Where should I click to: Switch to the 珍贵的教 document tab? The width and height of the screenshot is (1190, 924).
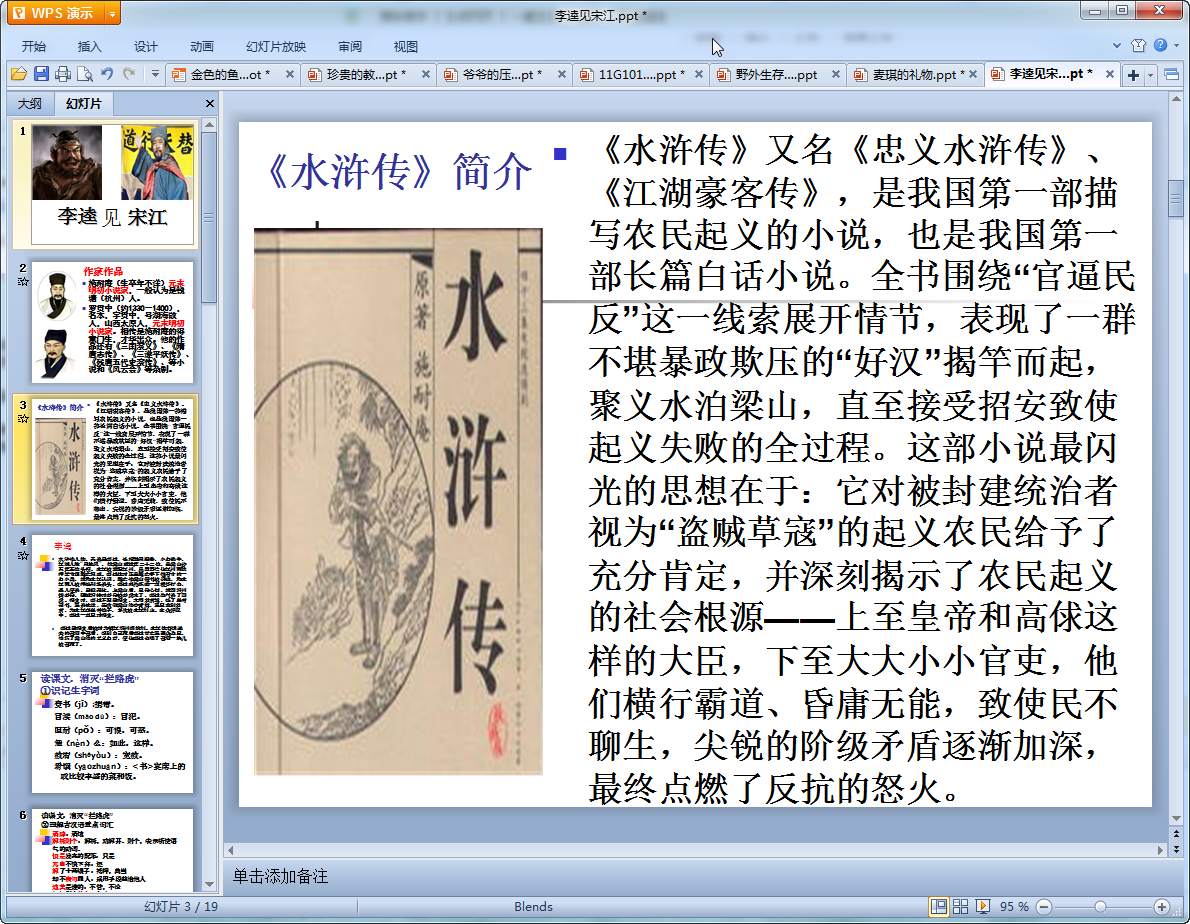(366, 74)
